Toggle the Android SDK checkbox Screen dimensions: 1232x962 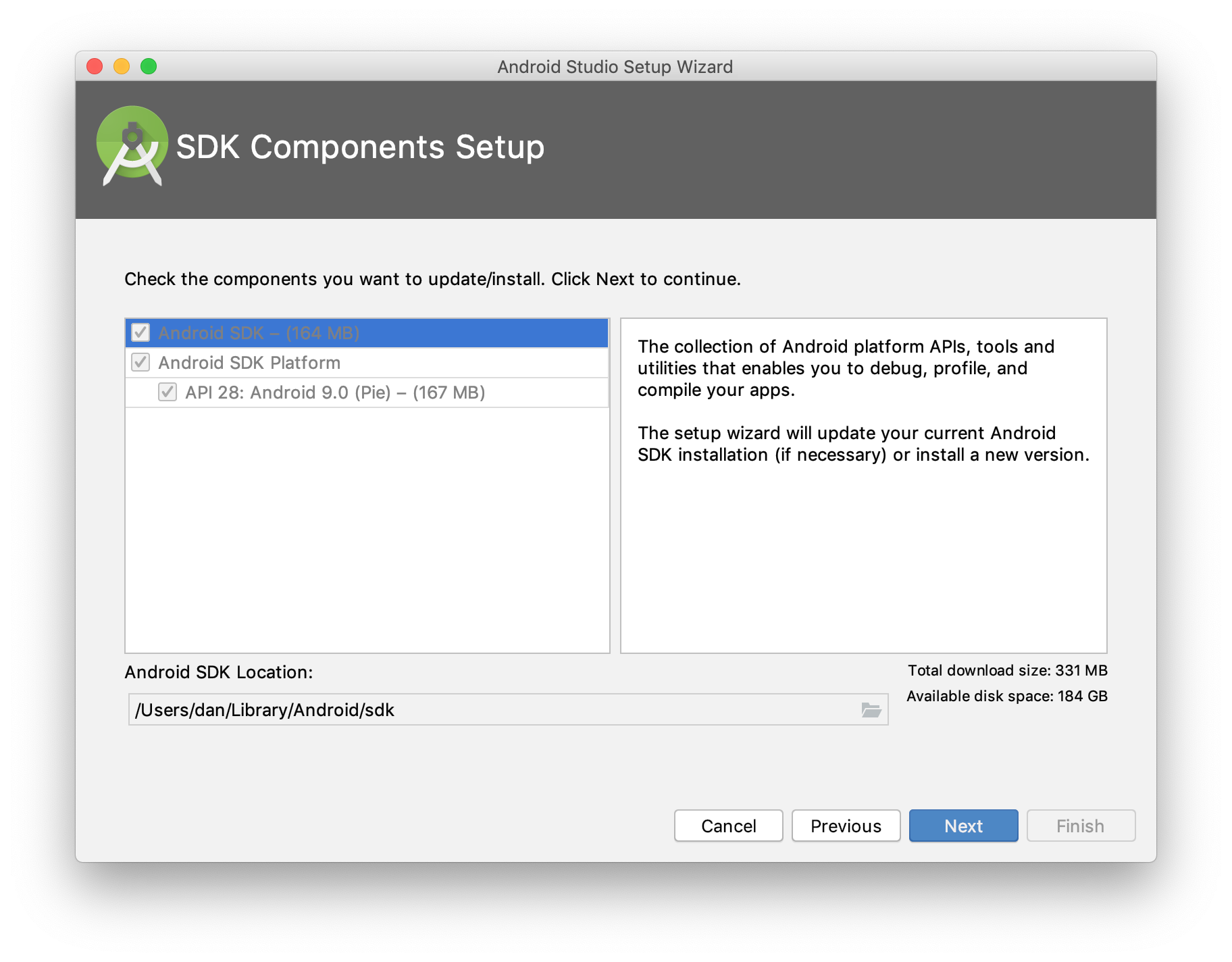[140, 332]
